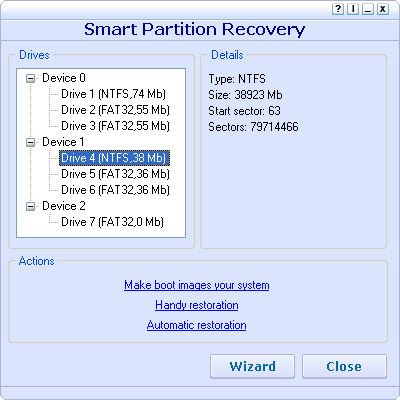The image size is (400, 400).
Task: Start the Automatic restoration link
Action: [x=197, y=325]
